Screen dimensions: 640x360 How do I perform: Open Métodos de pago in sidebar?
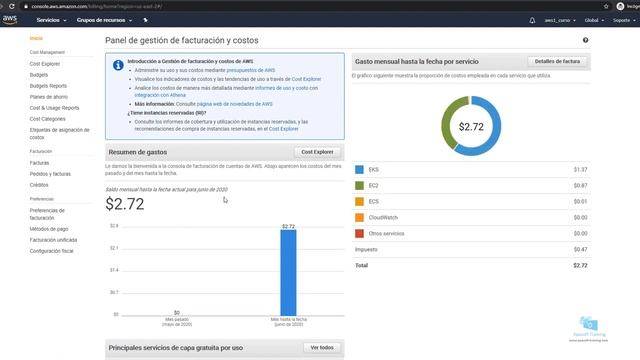coord(49,229)
